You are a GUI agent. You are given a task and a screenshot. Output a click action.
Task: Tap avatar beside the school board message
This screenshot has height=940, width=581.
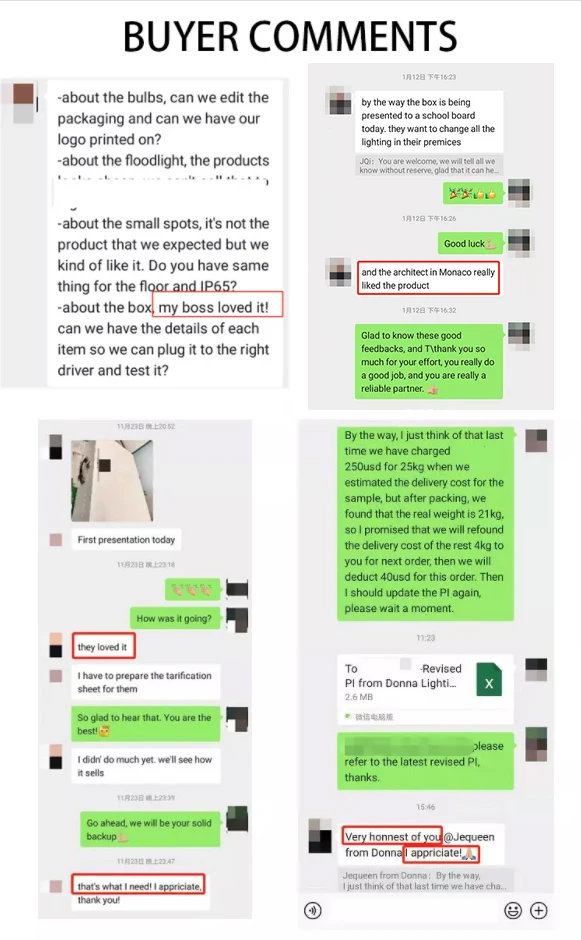[x=340, y=101]
